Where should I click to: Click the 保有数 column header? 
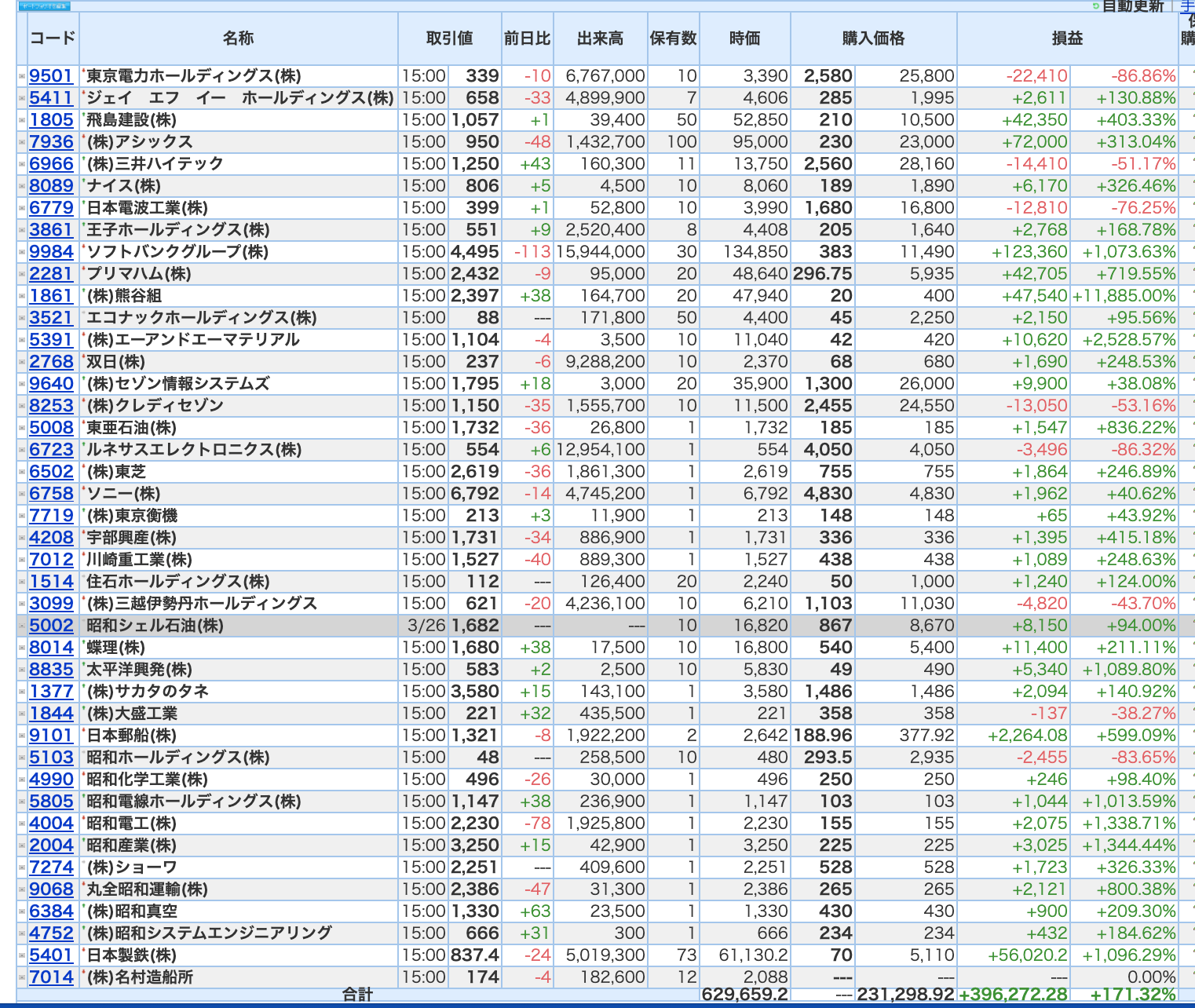(674, 38)
